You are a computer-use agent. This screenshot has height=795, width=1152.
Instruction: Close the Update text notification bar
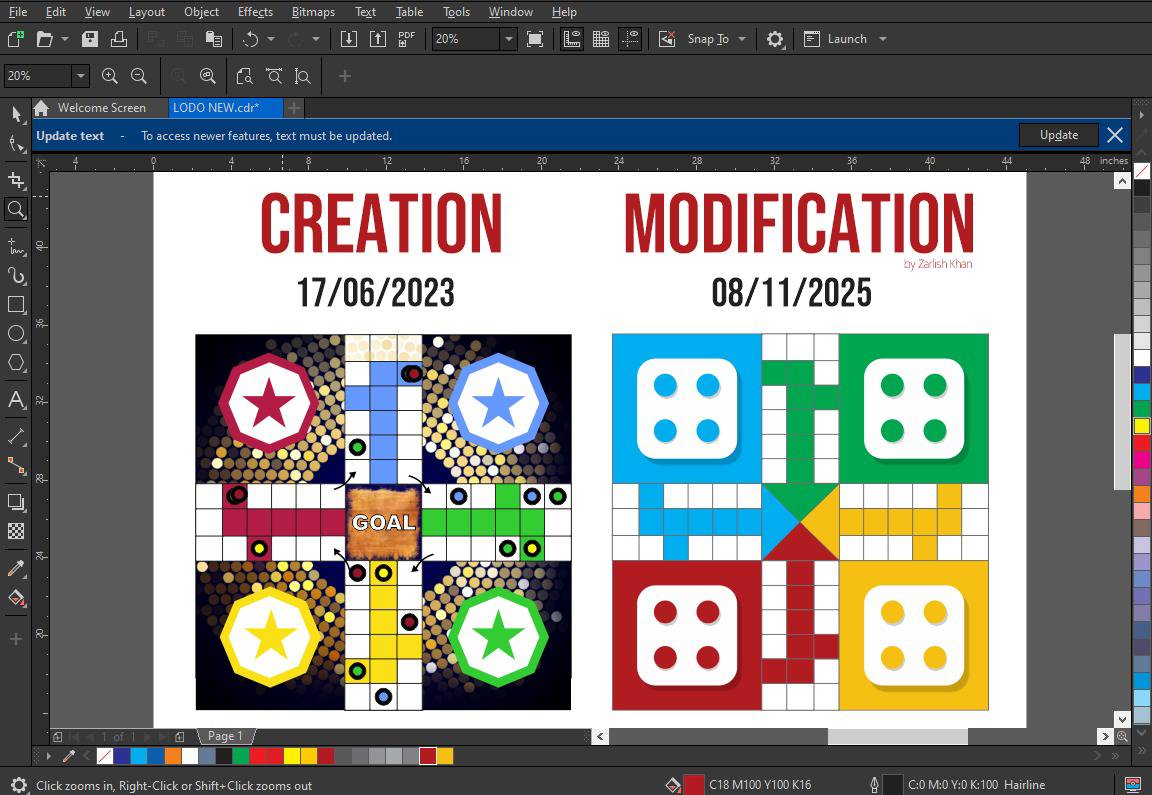click(1115, 135)
